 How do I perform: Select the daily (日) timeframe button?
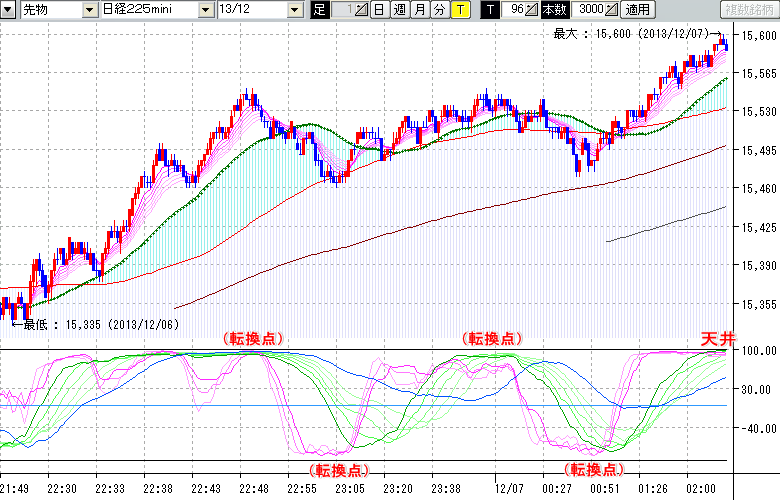pos(379,9)
